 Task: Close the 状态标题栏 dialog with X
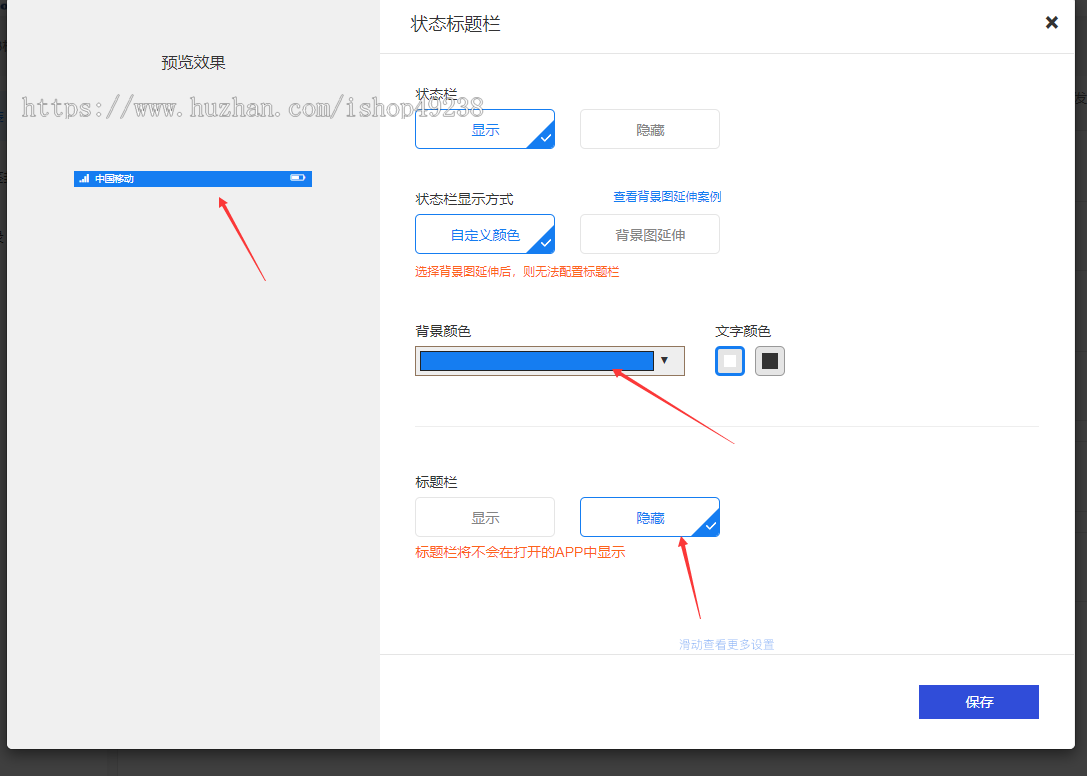(x=1051, y=23)
